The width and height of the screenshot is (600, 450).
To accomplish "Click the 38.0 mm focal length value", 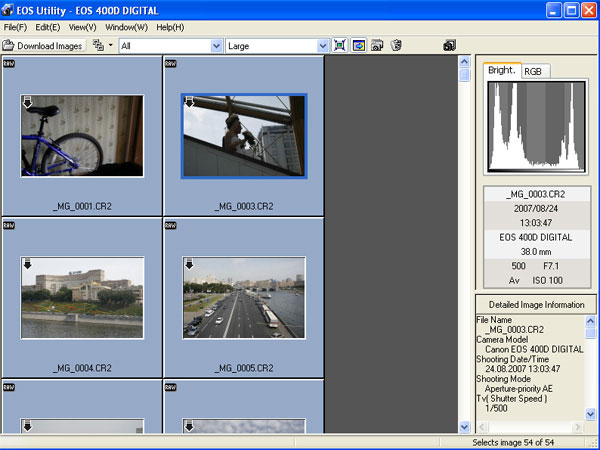I will [536, 252].
